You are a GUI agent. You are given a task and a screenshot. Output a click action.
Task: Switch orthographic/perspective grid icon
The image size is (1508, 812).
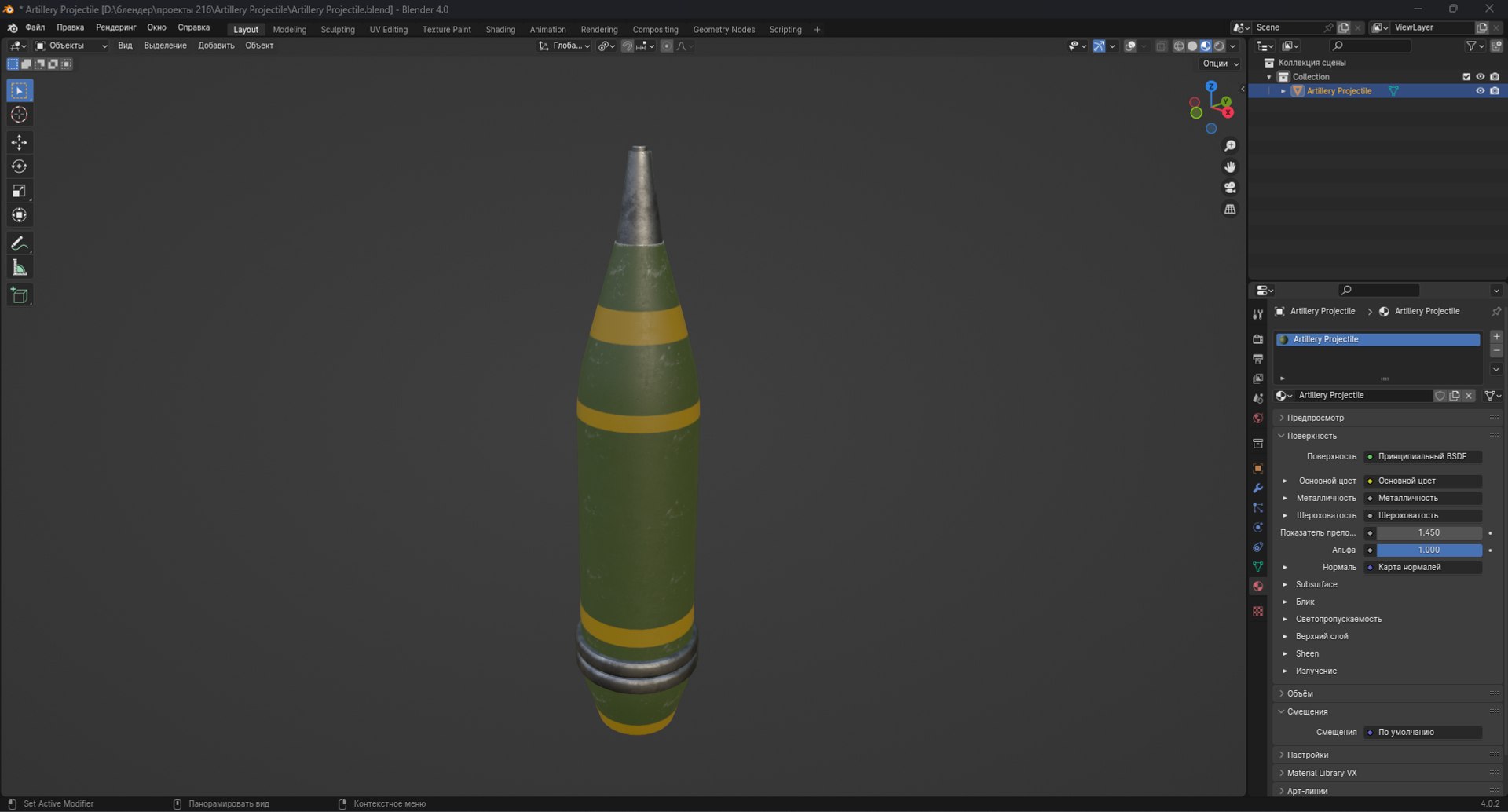1230,209
